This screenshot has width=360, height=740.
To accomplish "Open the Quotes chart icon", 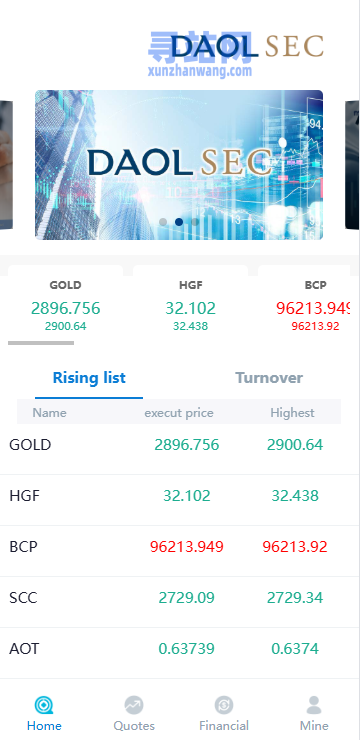I will (134, 705).
